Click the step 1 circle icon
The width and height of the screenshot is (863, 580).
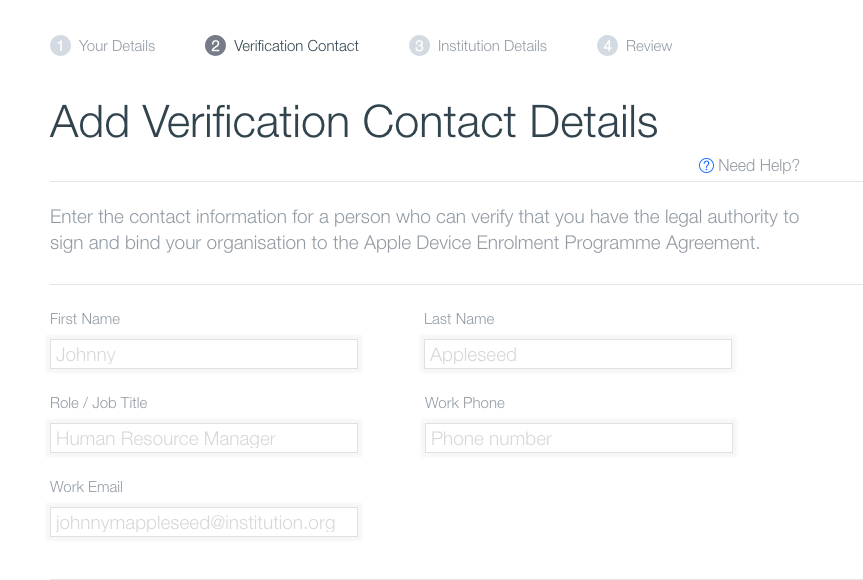61,46
